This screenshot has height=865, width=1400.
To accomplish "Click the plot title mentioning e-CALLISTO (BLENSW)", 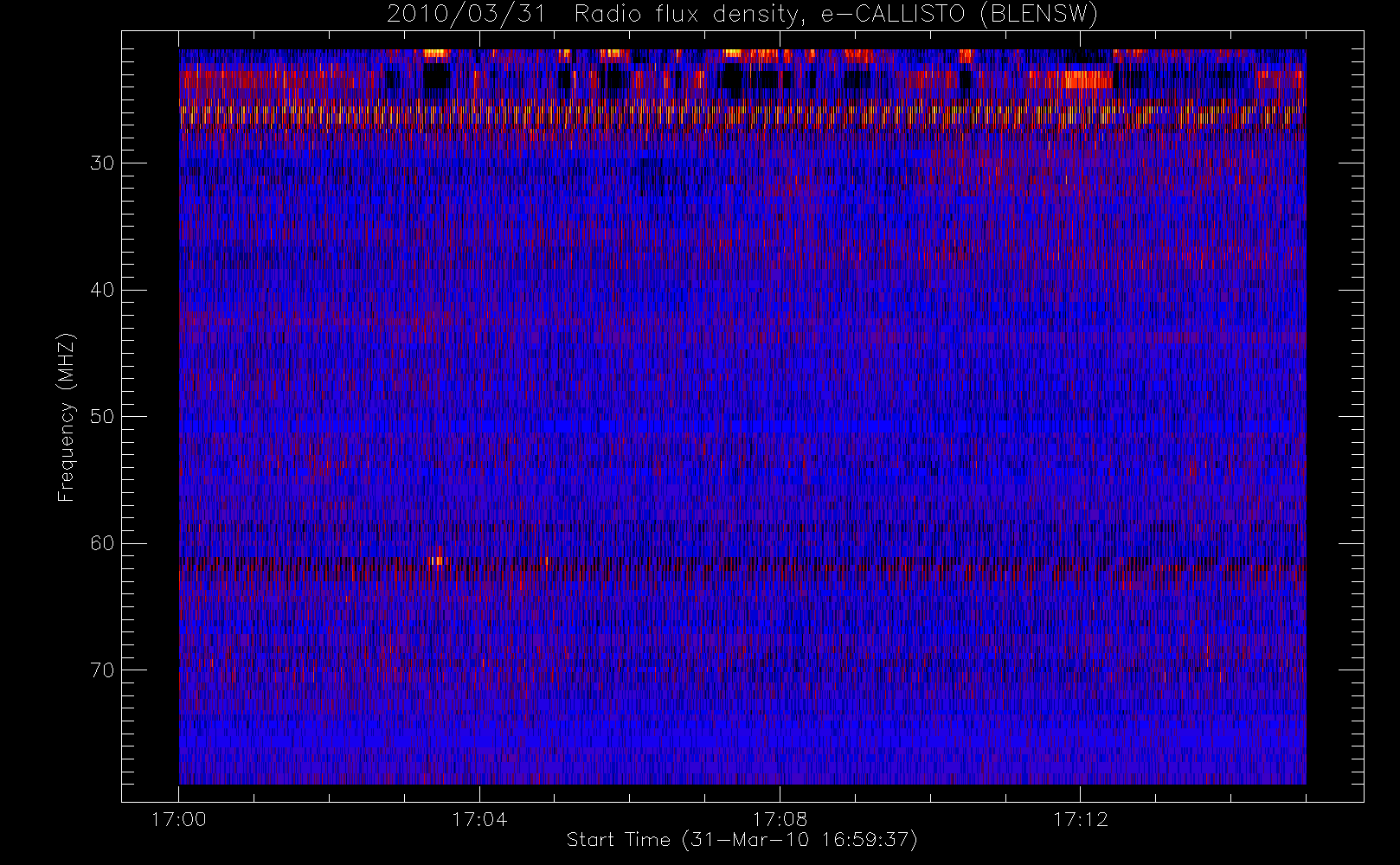I will pyautogui.click(x=742, y=15).
